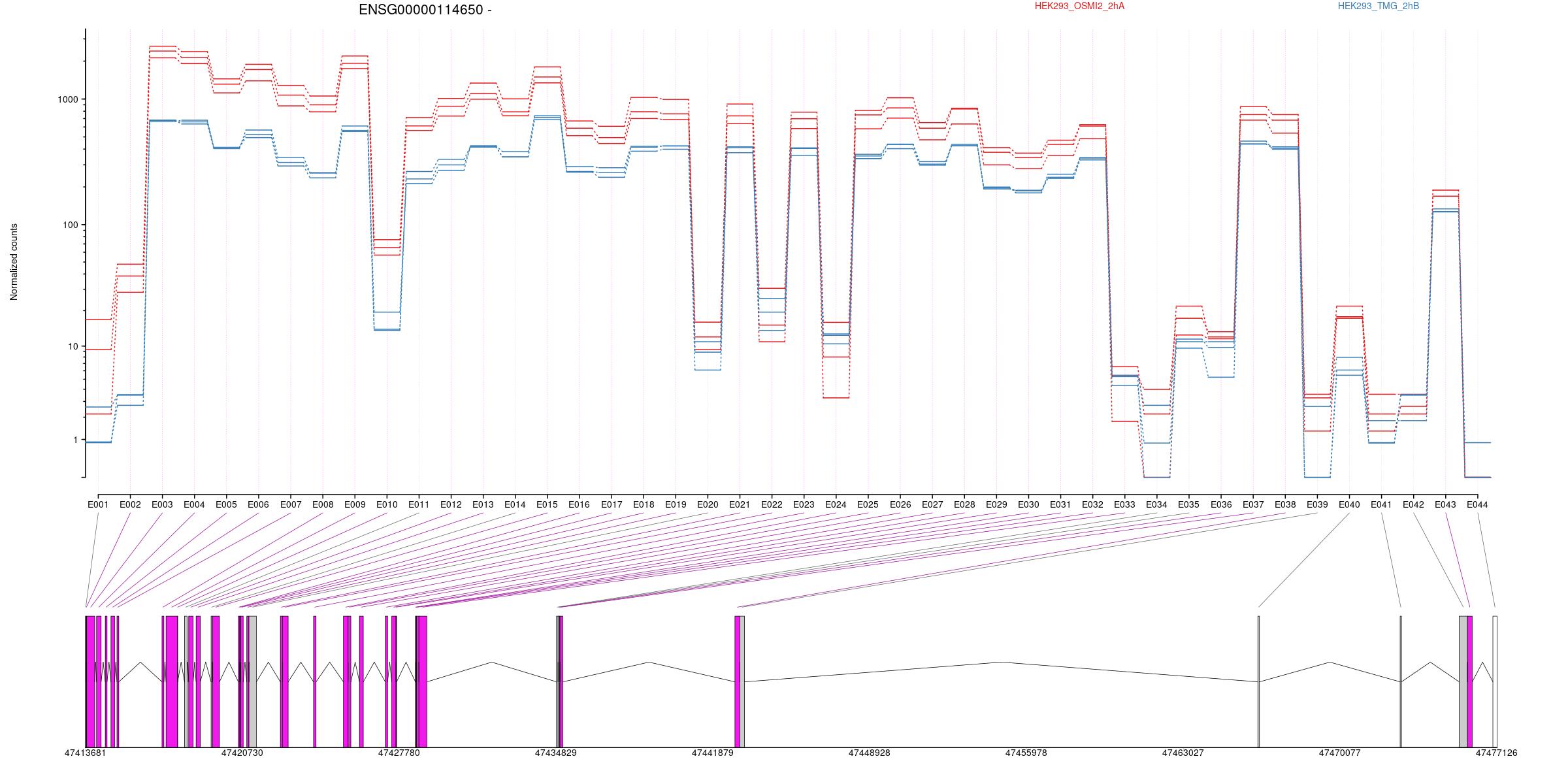Click the 100 y-axis tick label
Screen dimensions: 1568x784
click(x=71, y=225)
